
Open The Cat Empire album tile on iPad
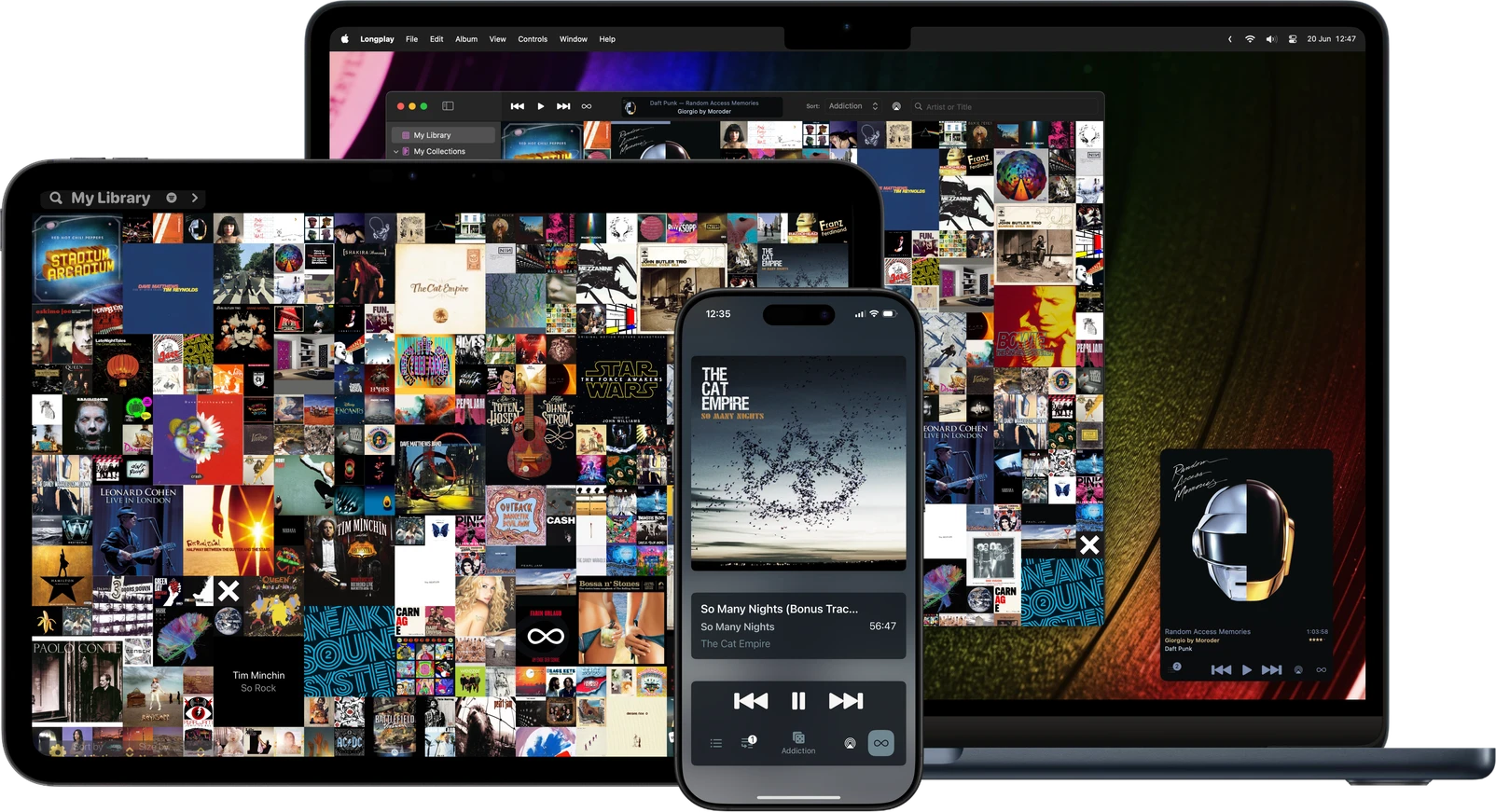(x=440, y=289)
